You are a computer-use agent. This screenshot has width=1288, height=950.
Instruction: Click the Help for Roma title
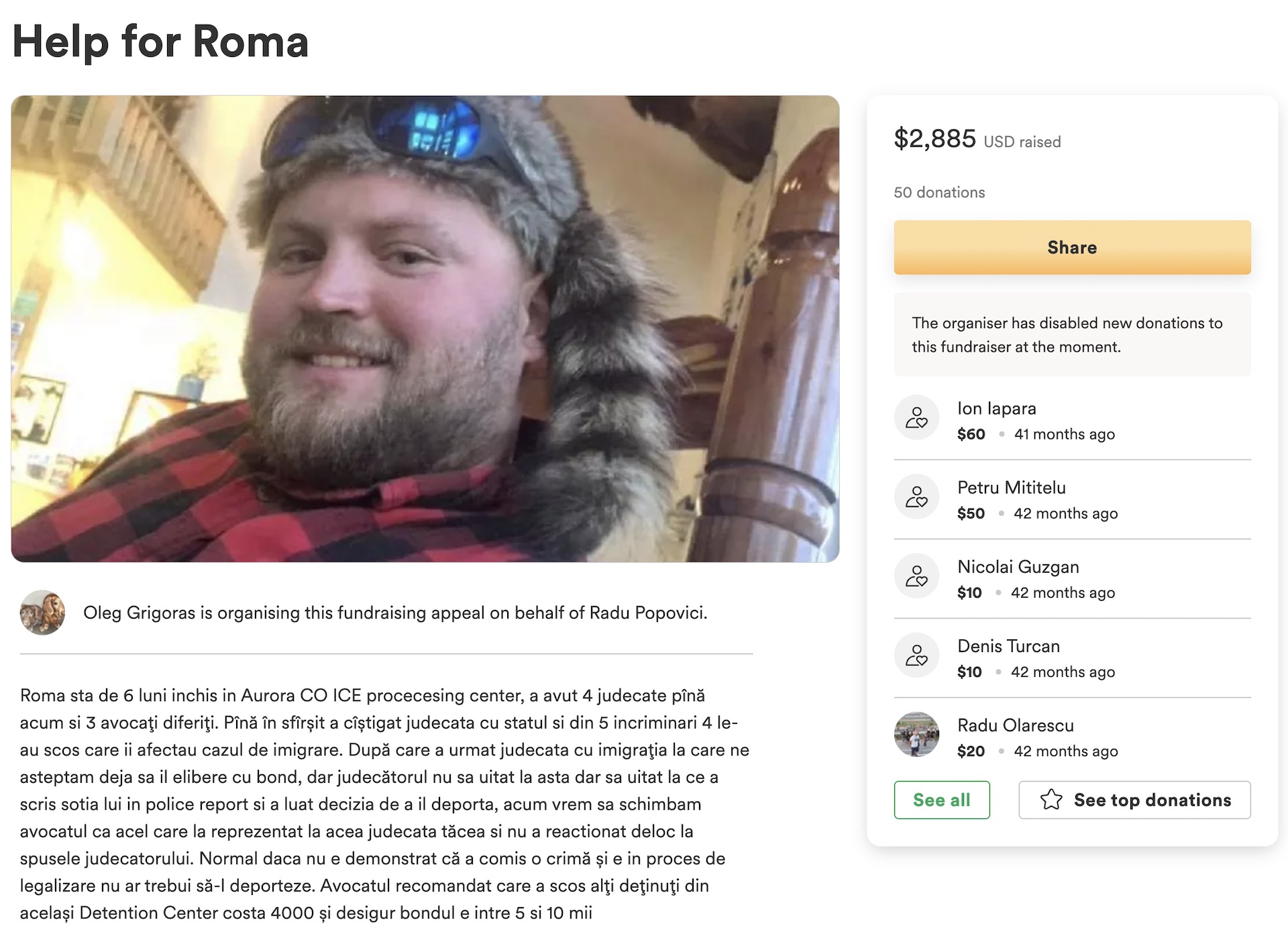[x=160, y=42]
